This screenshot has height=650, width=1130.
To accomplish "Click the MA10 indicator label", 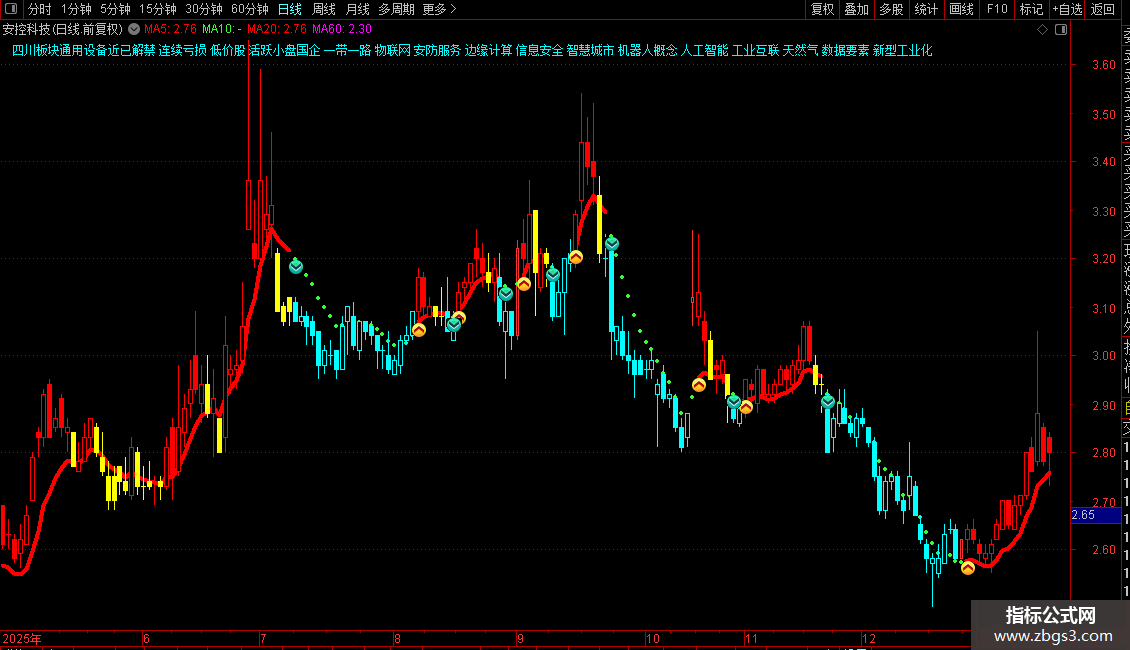I will click(x=221, y=29).
